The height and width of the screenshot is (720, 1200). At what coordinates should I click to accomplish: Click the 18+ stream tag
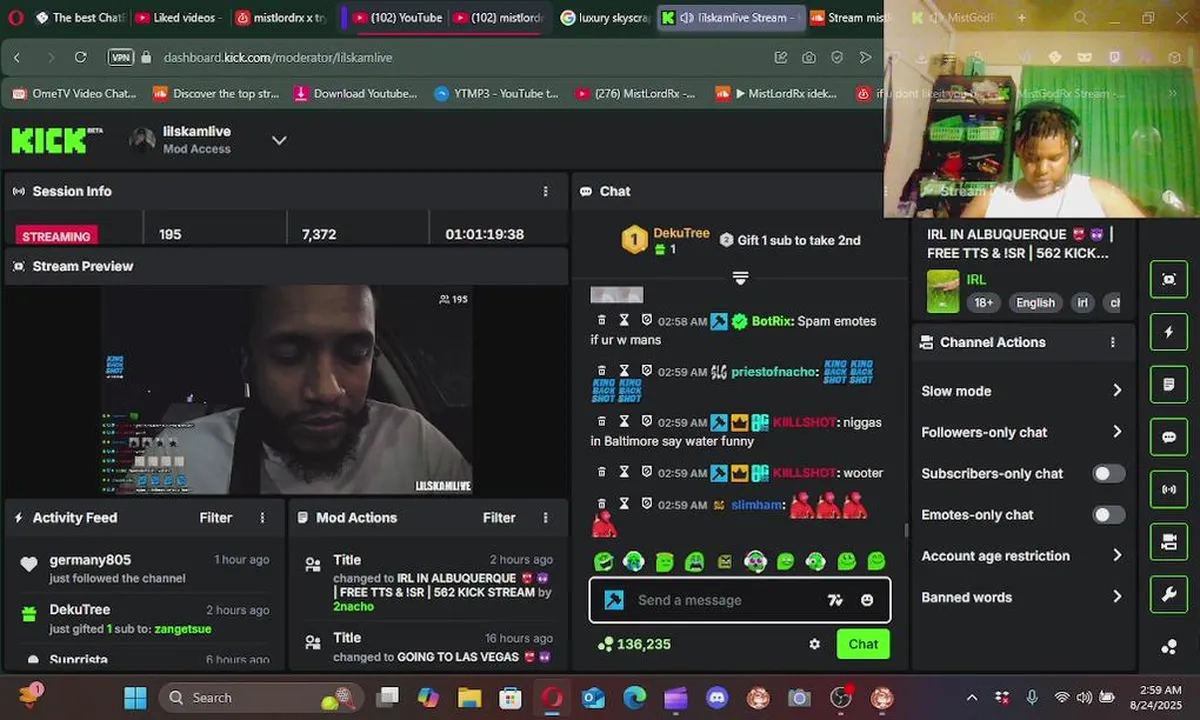(984, 303)
